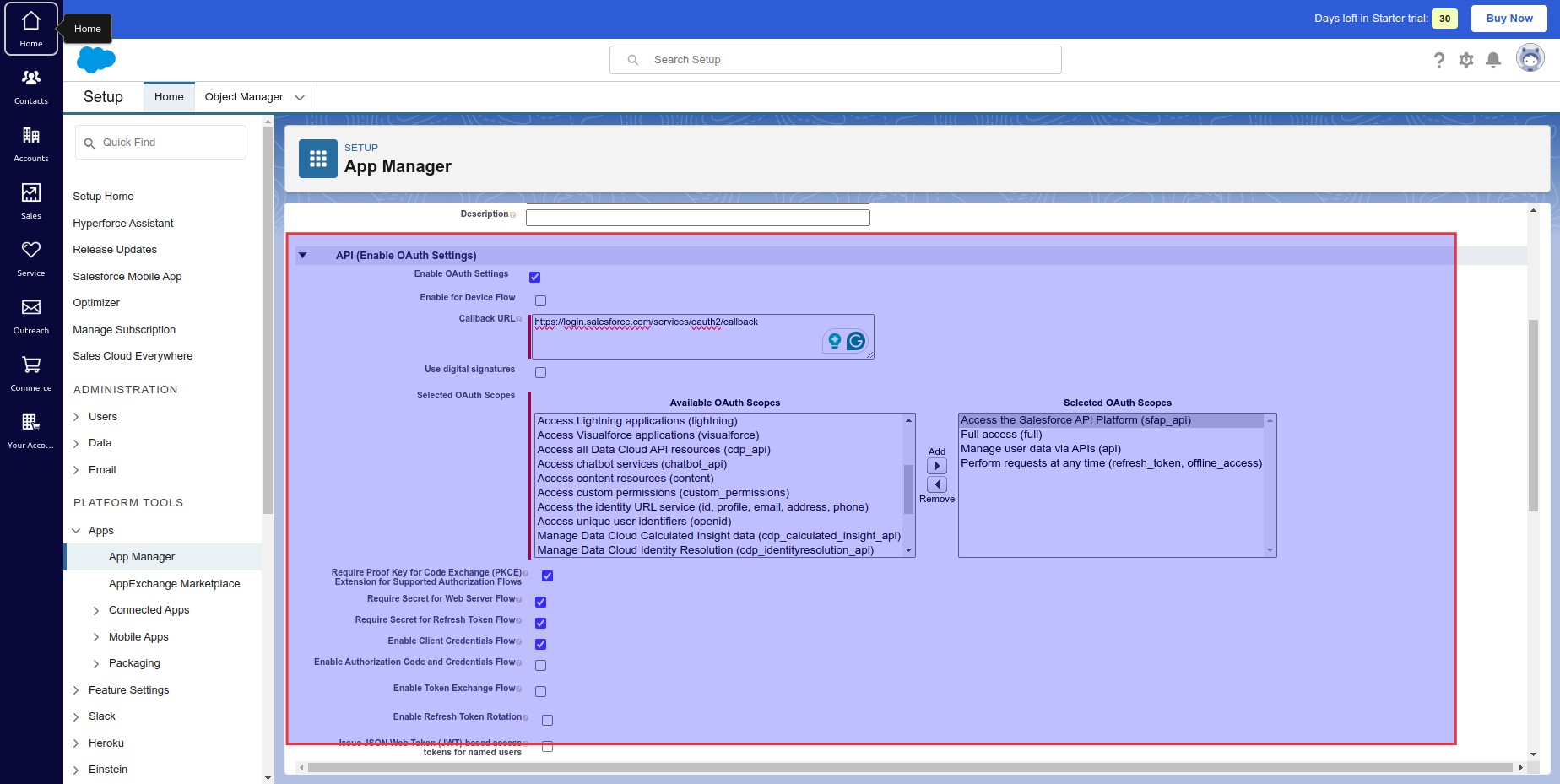Click the help icon next to Callback URL

click(x=519, y=320)
